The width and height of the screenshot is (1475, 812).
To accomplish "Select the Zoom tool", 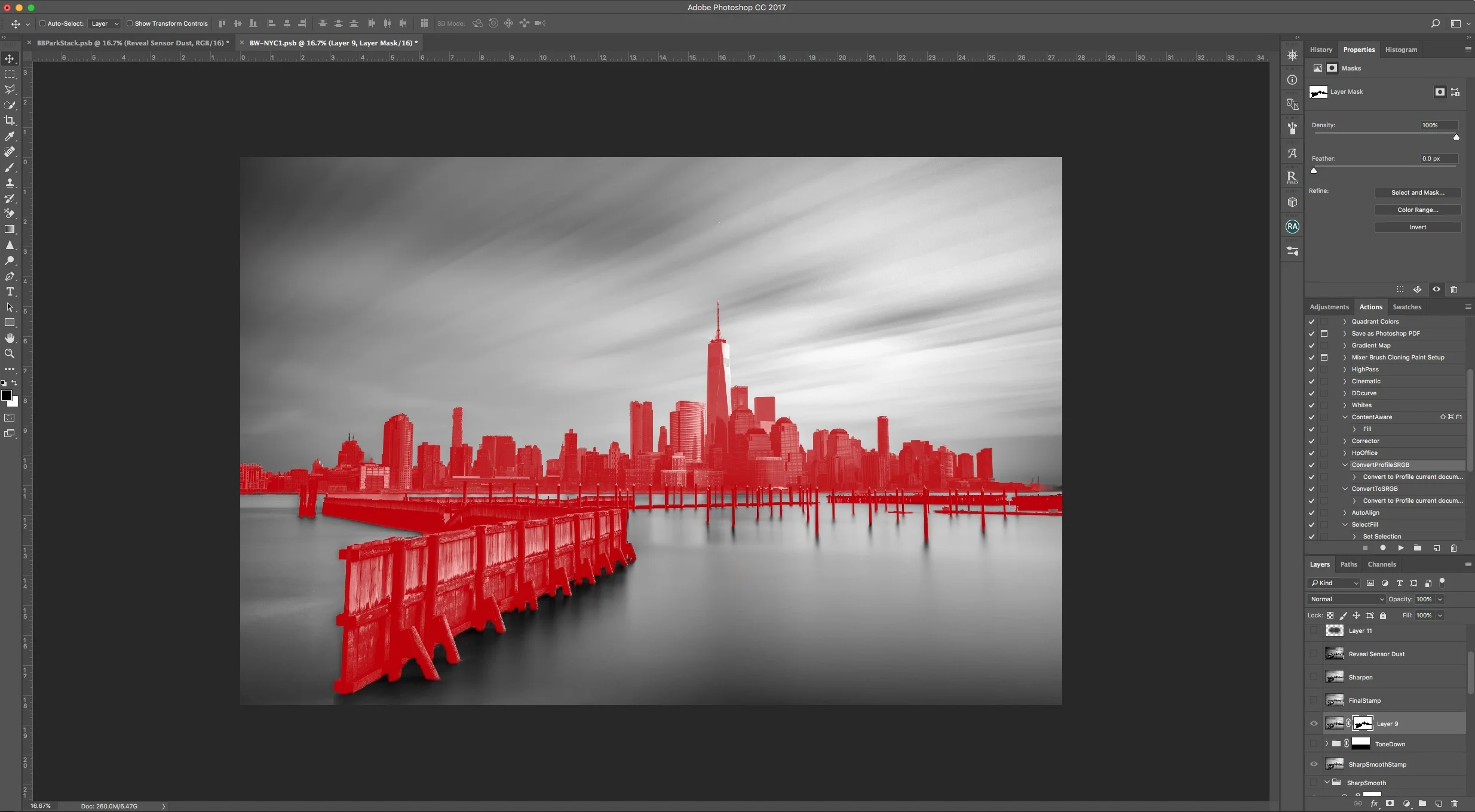I will click(10, 353).
